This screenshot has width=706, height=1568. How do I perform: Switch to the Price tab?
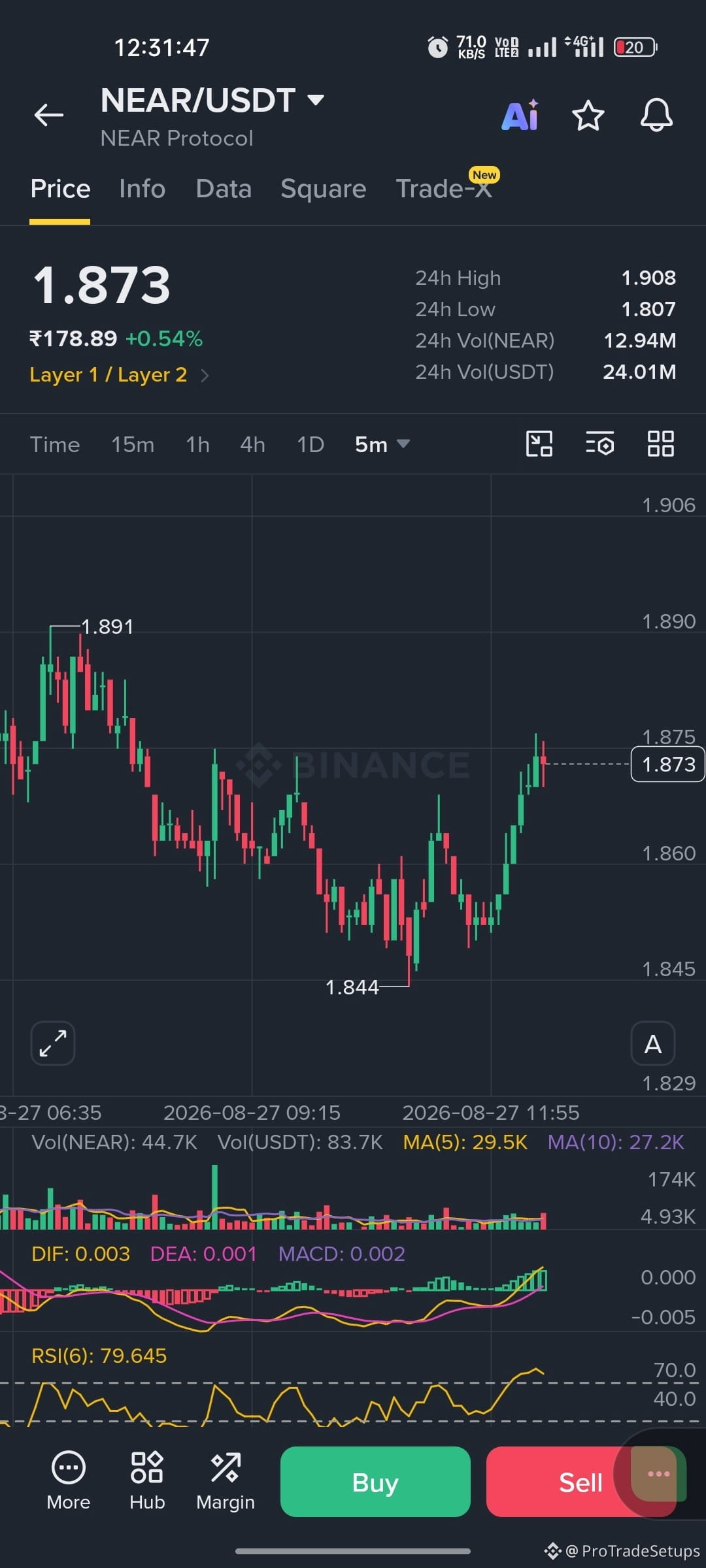click(x=60, y=189)
